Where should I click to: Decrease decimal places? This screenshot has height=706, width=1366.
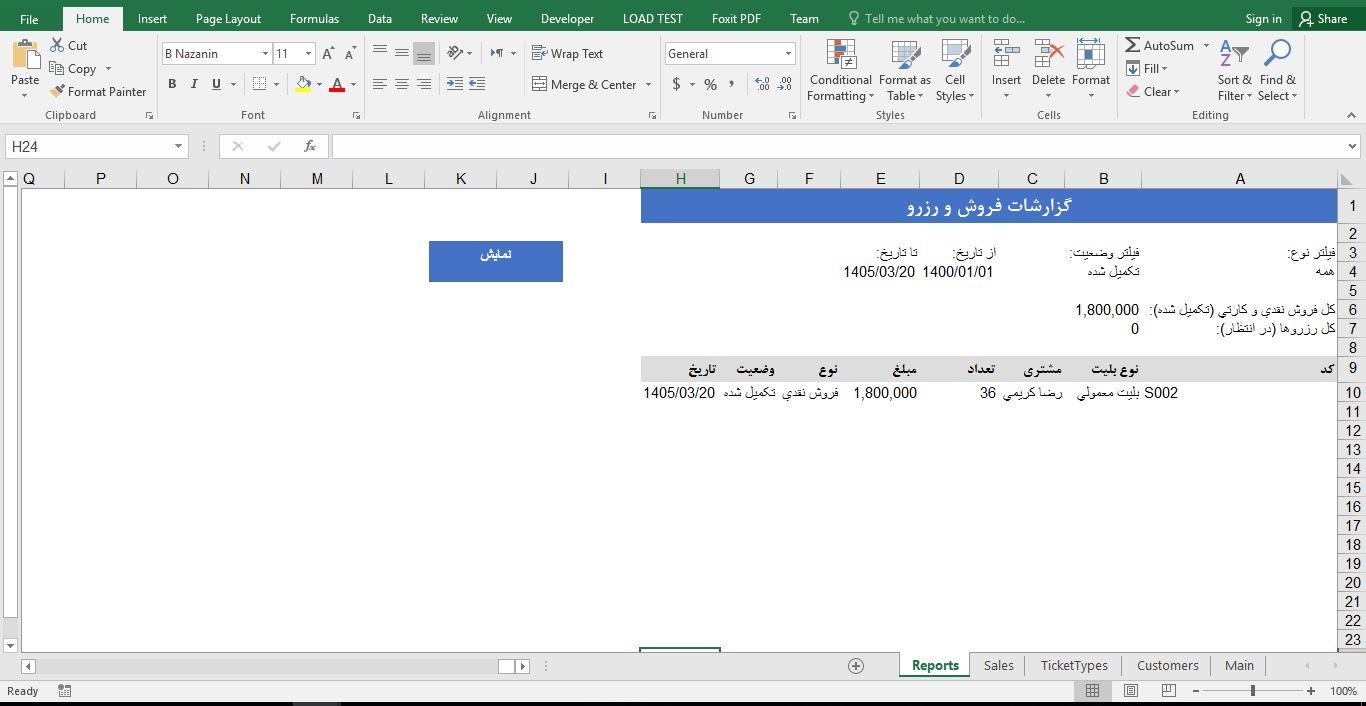pos(784,84)
